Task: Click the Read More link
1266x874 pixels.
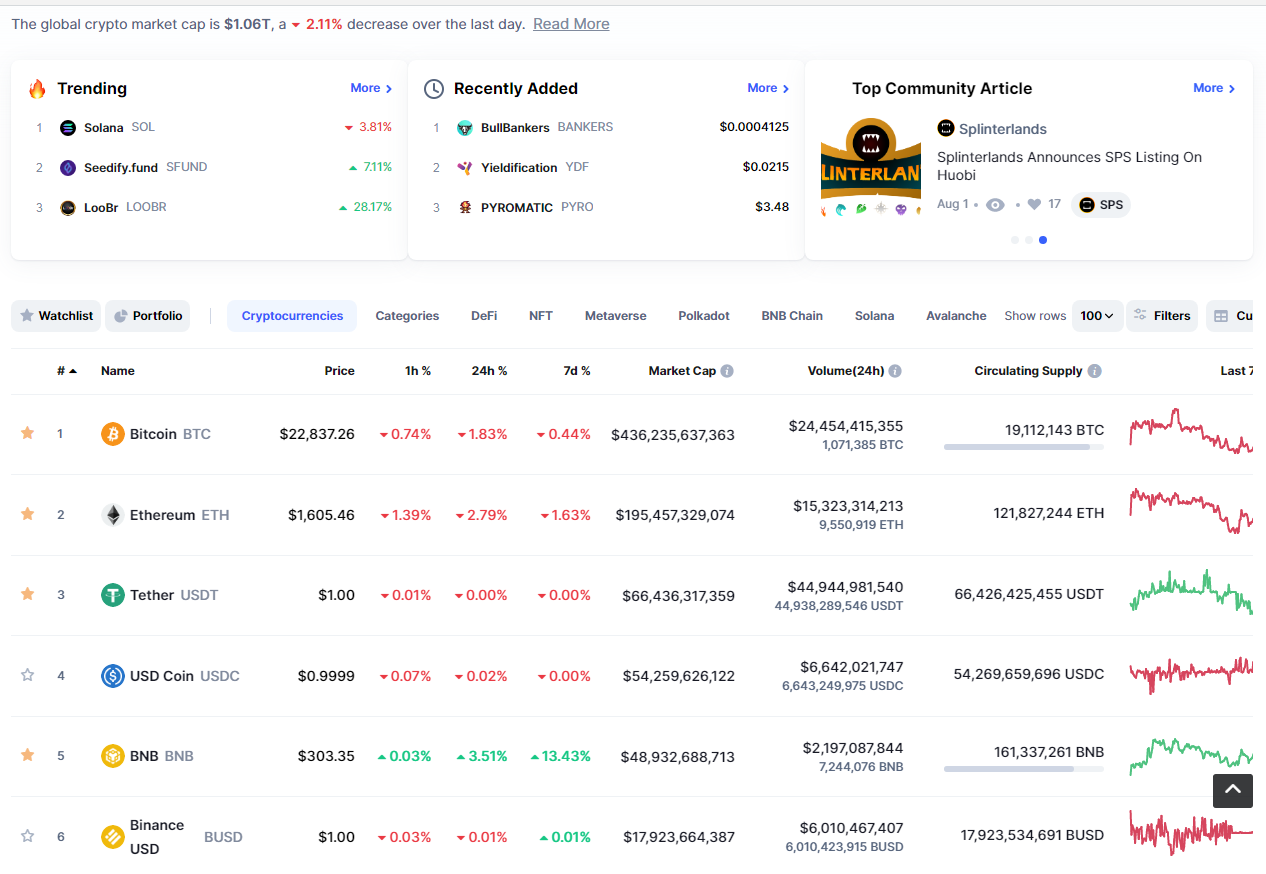Action: (x=571, y=24)
